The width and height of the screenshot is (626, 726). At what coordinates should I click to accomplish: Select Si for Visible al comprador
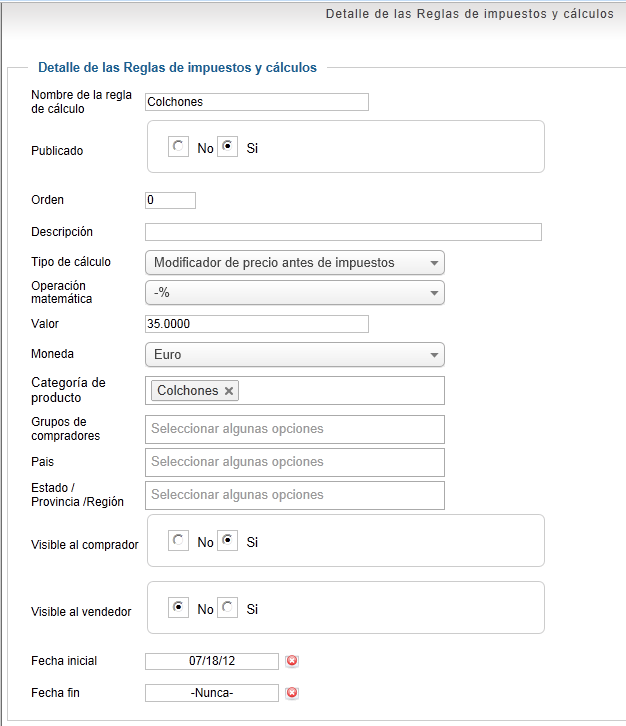click(227, 540)
